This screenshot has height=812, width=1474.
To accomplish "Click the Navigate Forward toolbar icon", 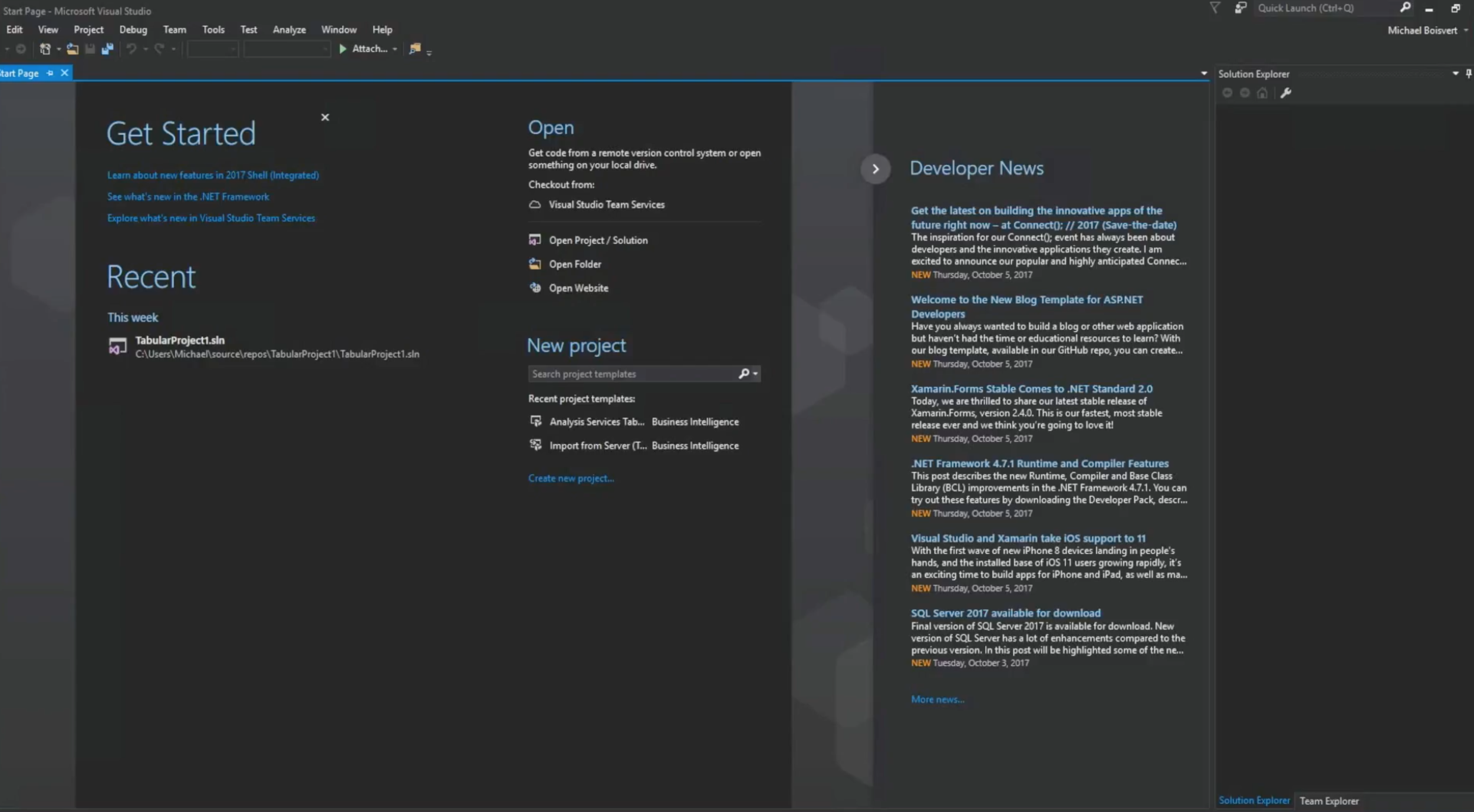I will tap(21, 49).
